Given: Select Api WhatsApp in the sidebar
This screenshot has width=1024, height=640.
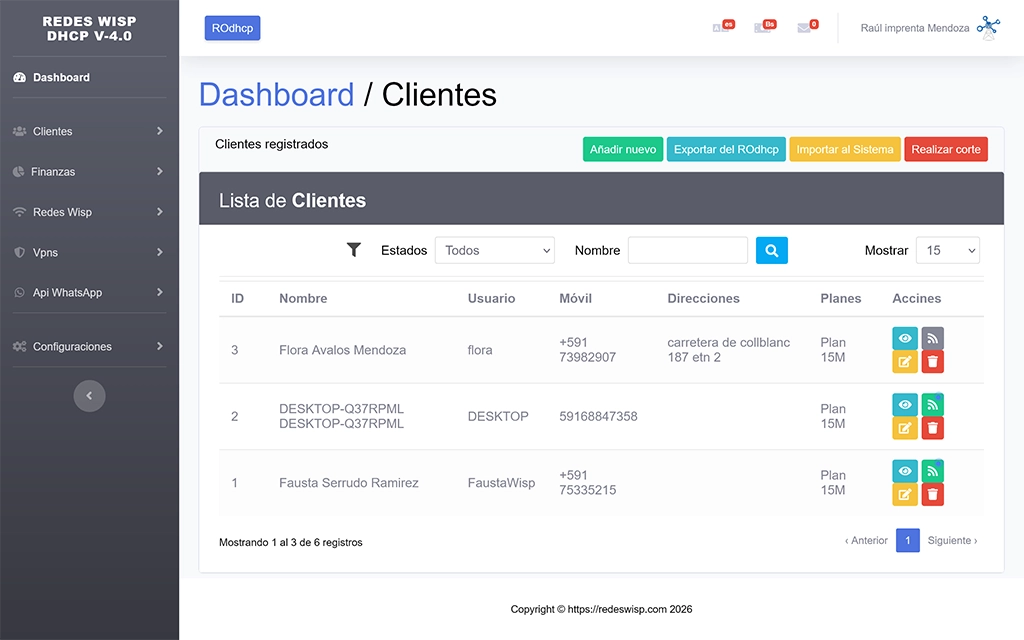Looking at the screenshot, I should (89, 293).
